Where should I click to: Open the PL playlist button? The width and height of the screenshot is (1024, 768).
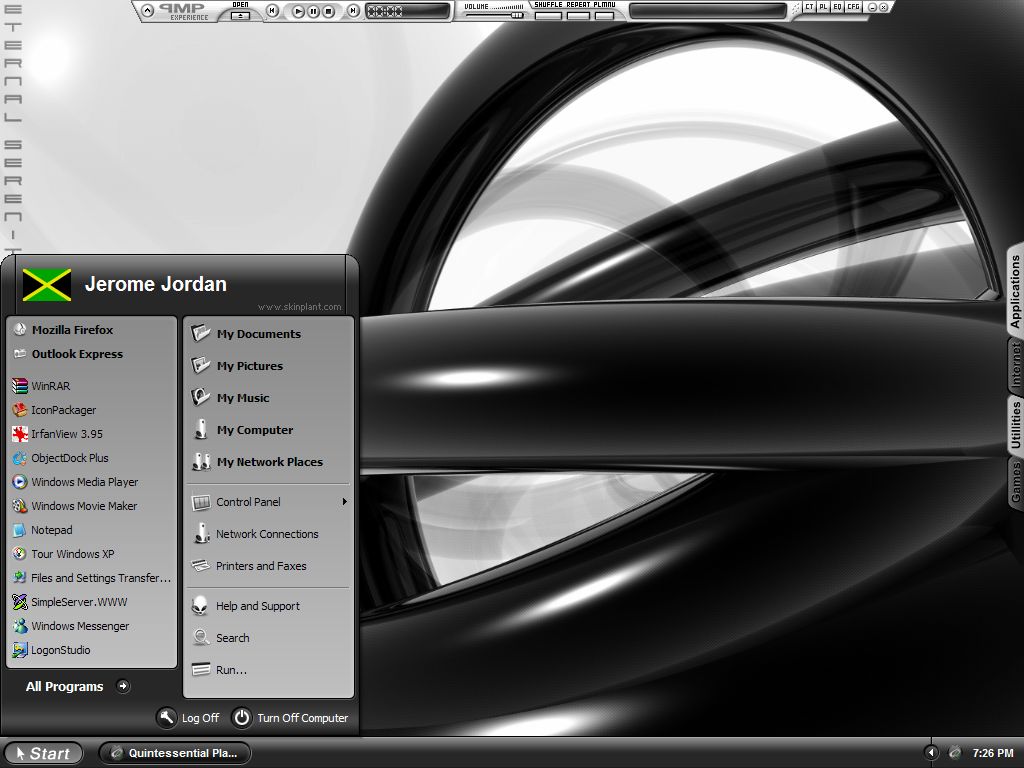pos(823,7)
